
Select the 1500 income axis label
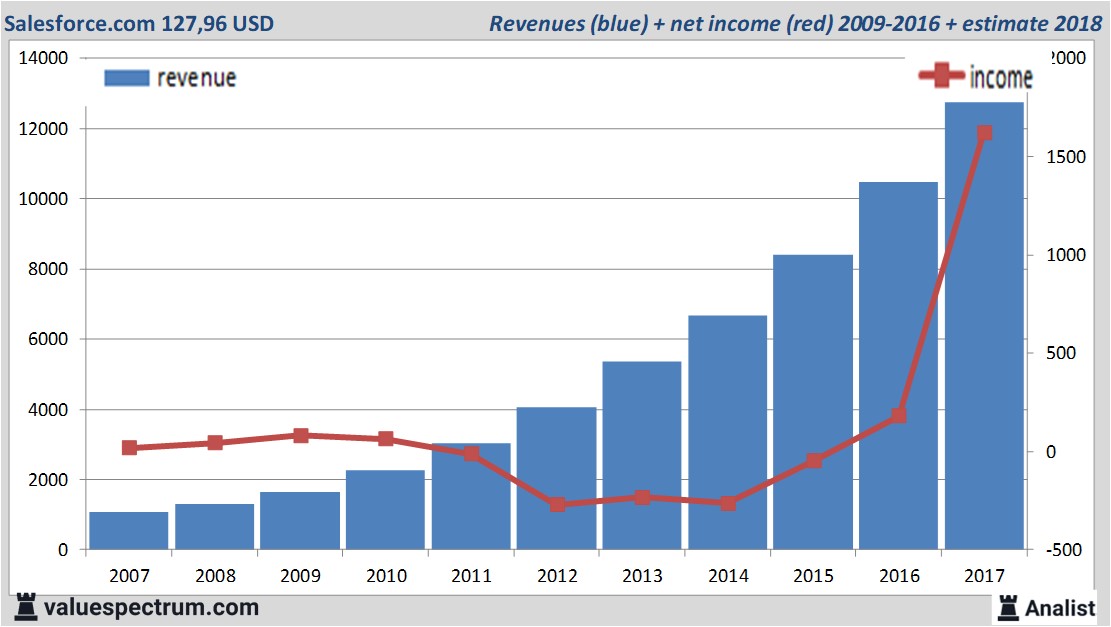click(x=1066, y=157)
